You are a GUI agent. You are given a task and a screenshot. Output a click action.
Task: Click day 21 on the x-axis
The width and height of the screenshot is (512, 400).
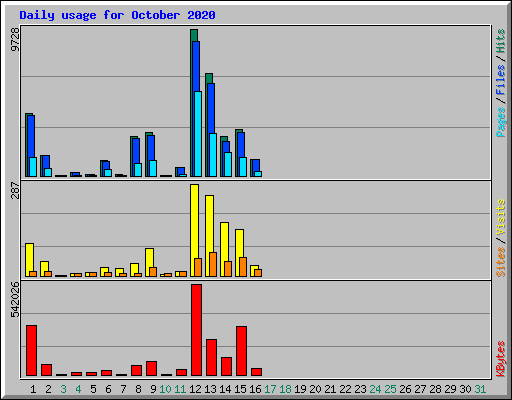pos(330,389)
